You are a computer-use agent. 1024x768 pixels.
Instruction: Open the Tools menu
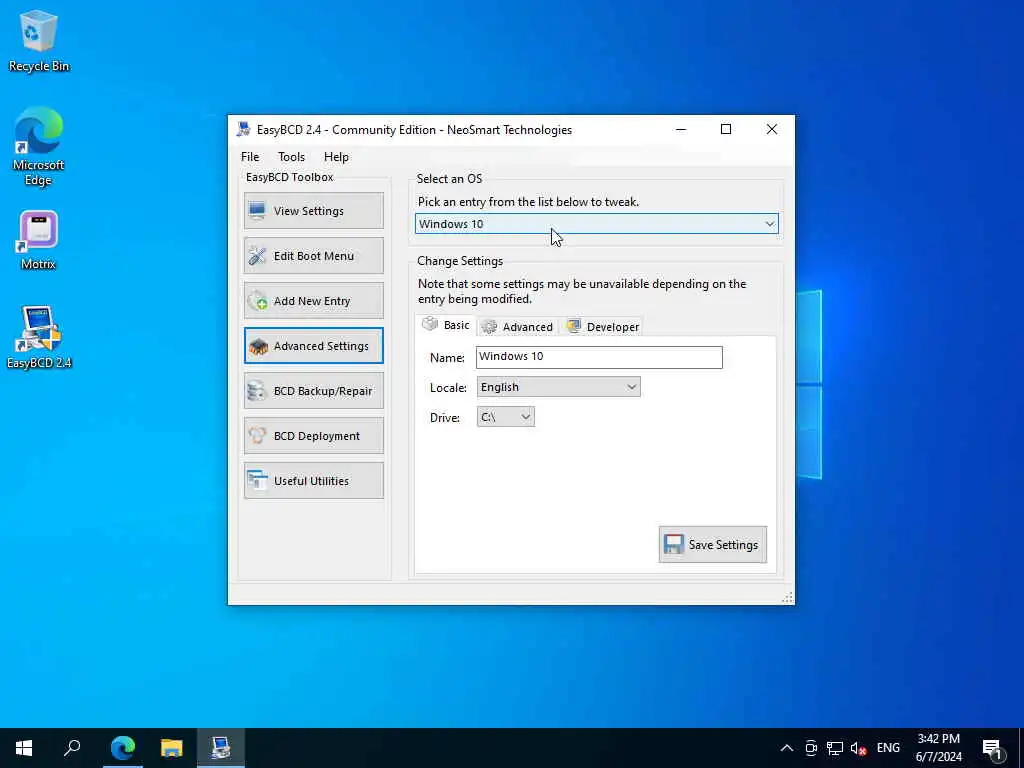pyautogui.click(x=291, y=157)
